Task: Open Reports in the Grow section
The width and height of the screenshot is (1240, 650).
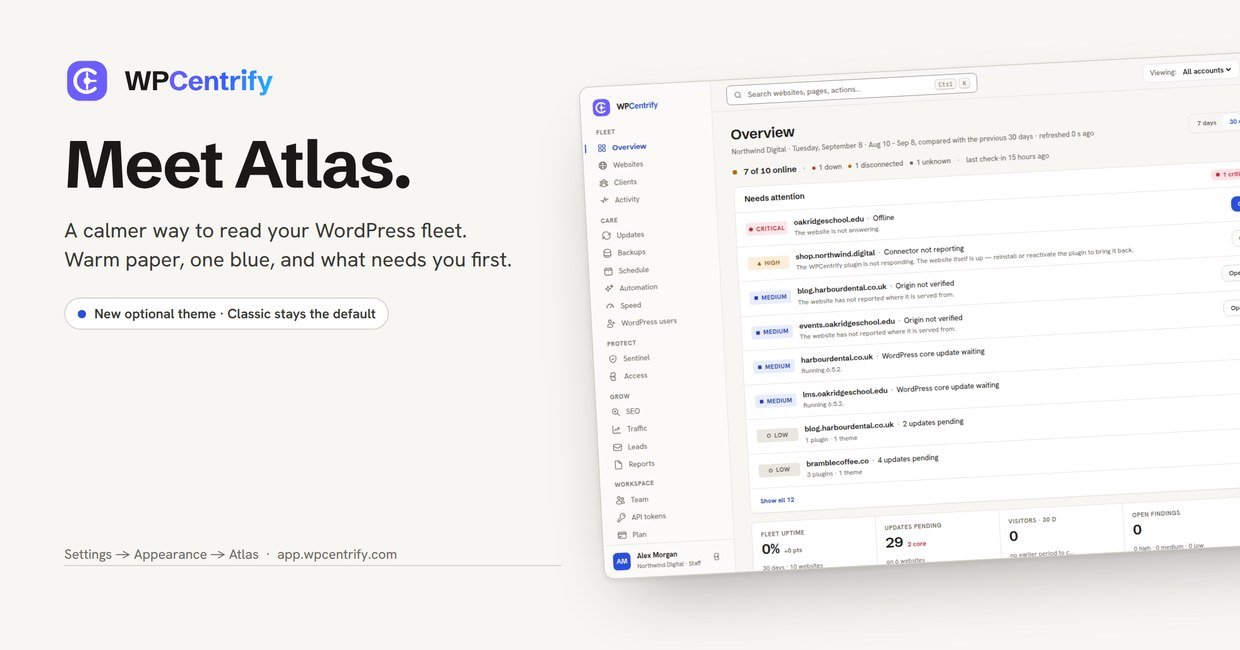Action: pyautogui.click(x=634, y=464)
